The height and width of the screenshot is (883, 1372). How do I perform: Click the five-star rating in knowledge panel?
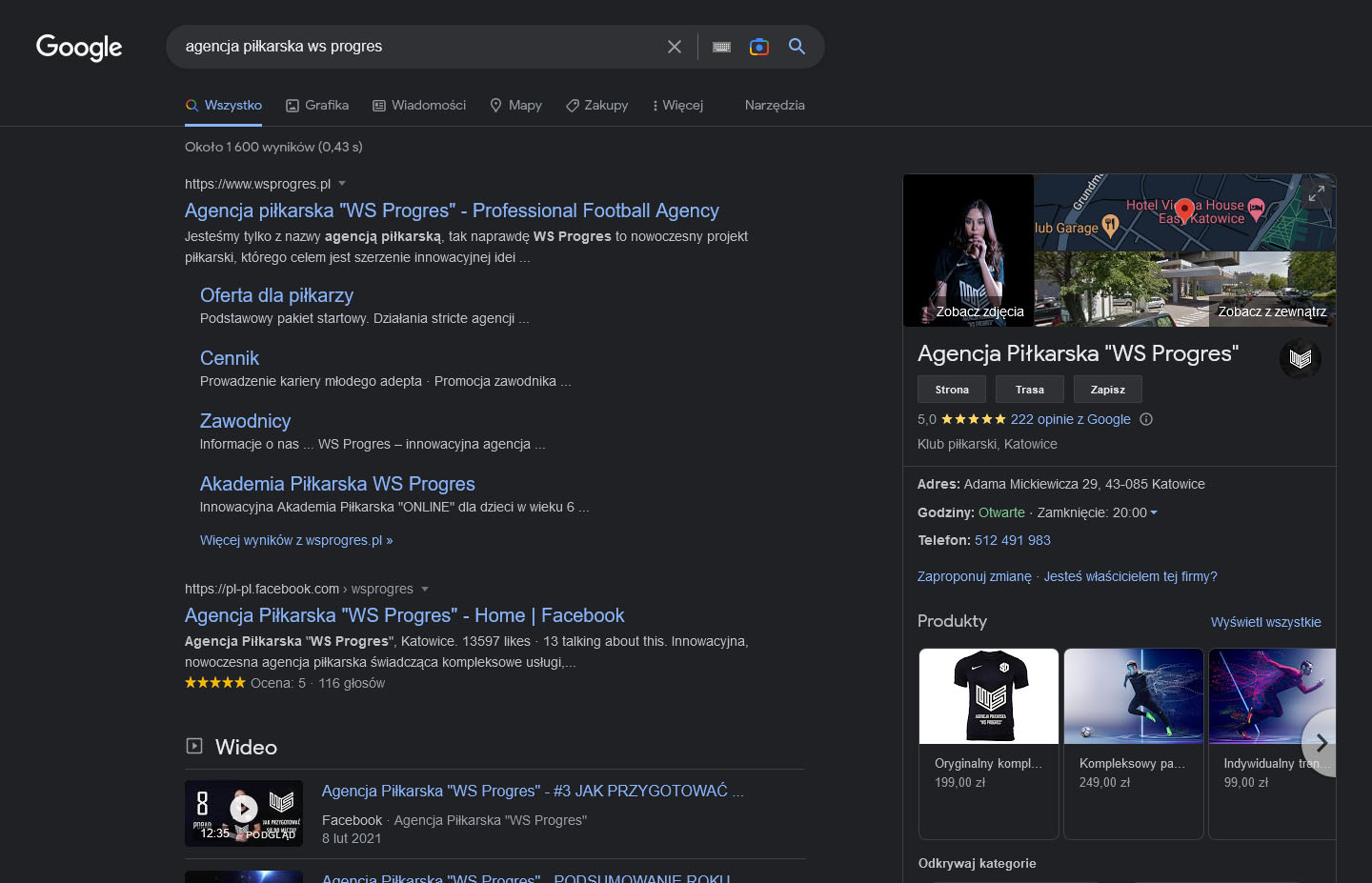click(x=973, y=419)
